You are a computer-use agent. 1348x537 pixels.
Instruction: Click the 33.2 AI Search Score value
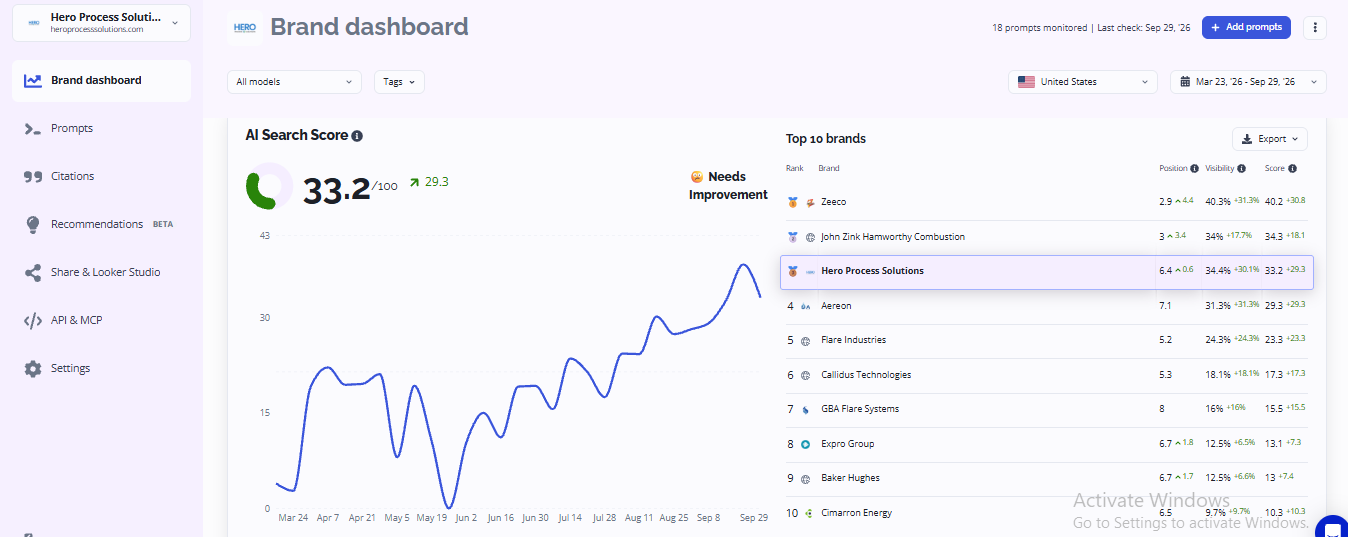coord(337,190)
